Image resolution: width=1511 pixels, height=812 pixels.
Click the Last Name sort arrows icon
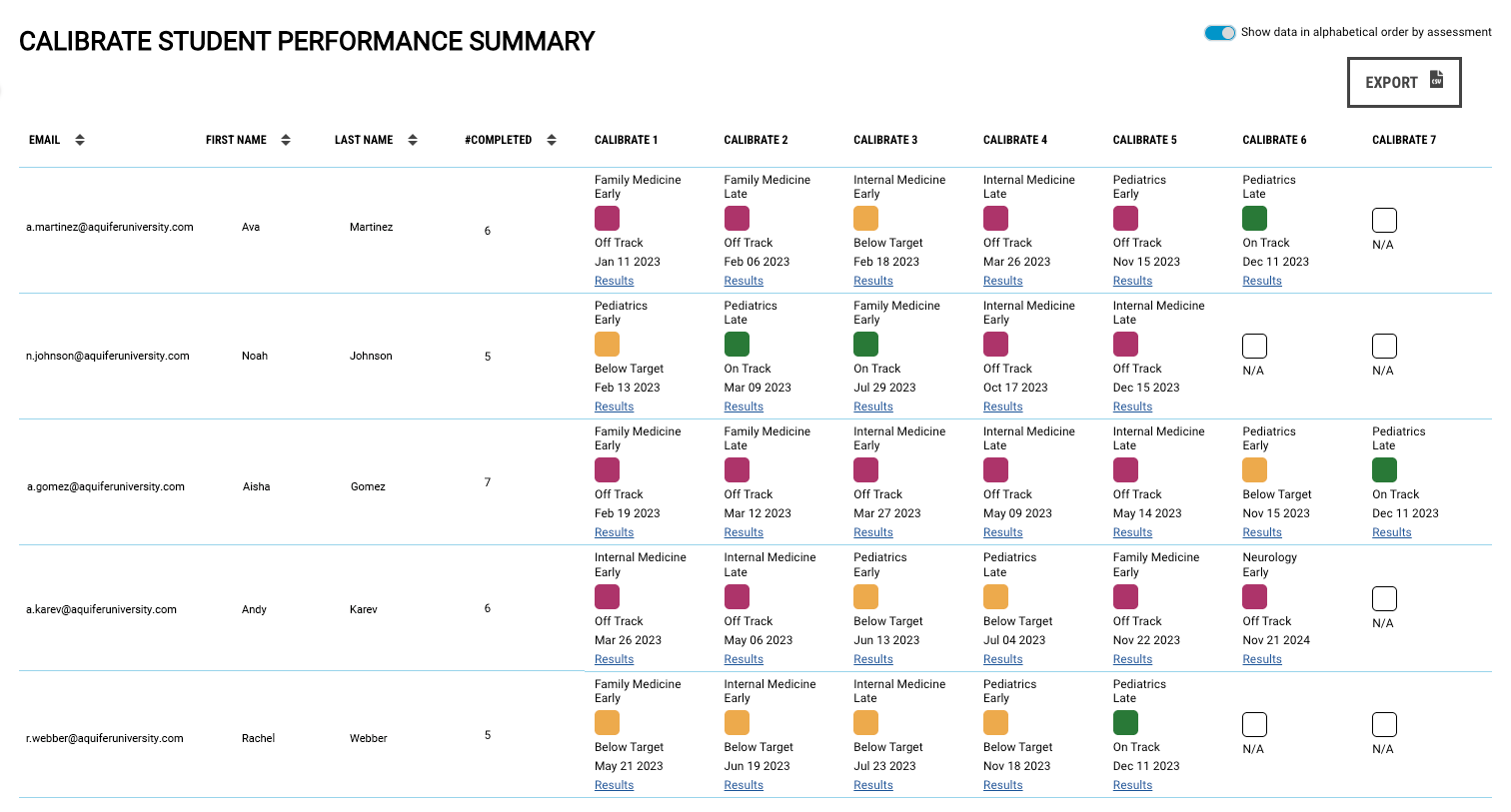[x=413, y=140]
